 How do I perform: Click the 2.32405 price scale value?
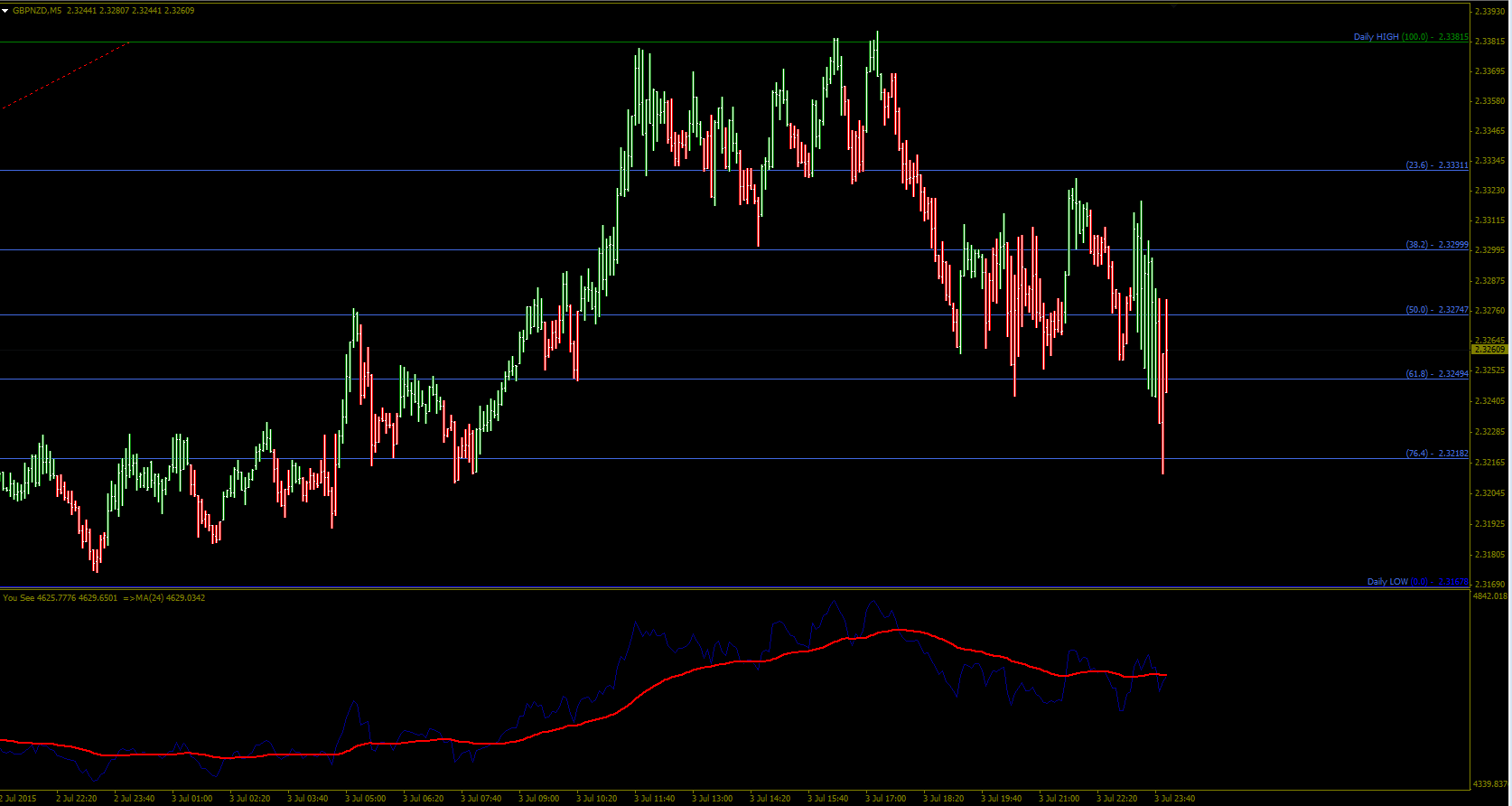tap(1489, 401)
